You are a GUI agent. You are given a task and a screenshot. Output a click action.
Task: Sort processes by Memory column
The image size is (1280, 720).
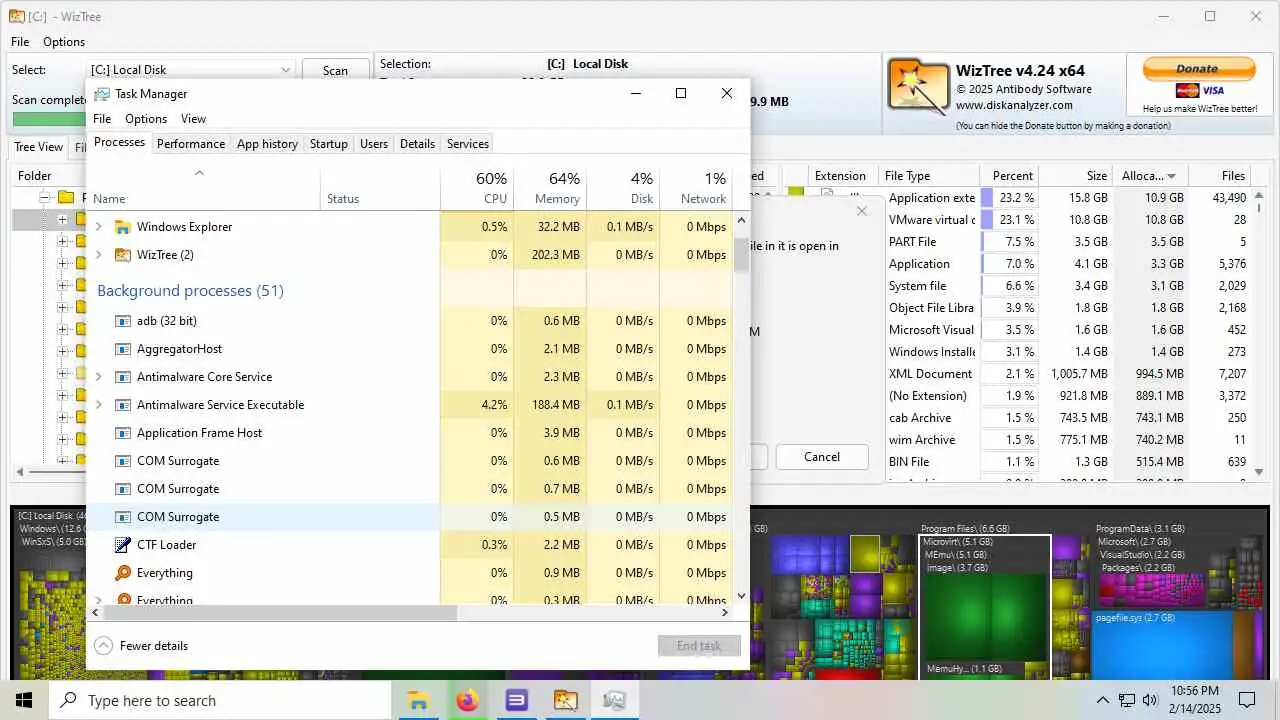click(550, 188)
